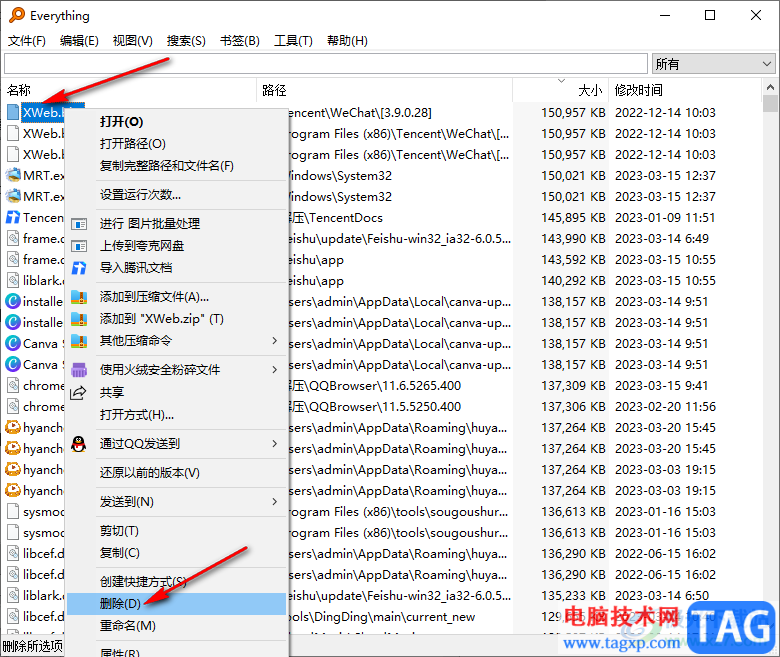Select 创建快捷方式(S) entry

(143, 581)
